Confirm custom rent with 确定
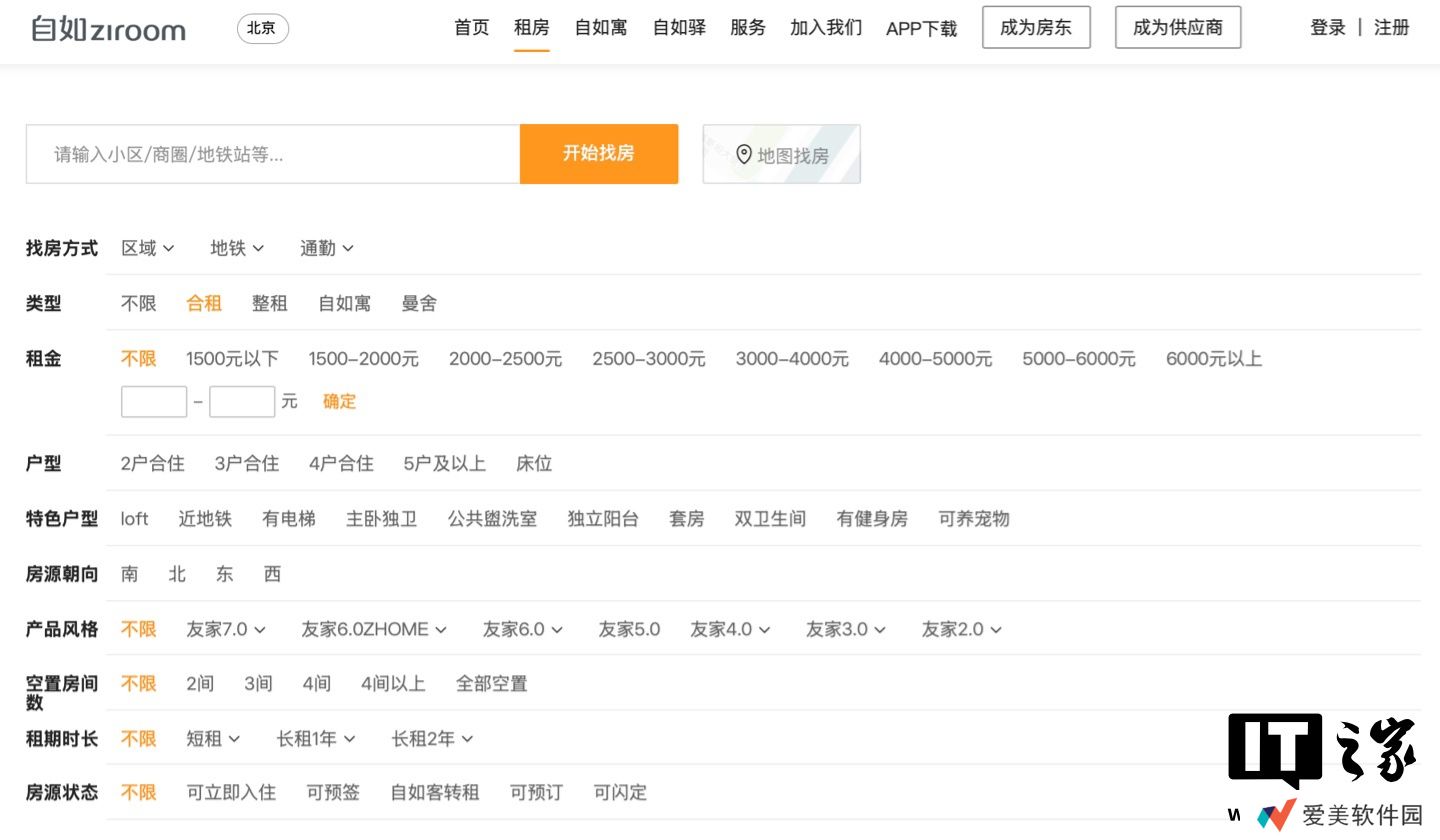This screenshot has height=840, width=1440. pyautogui.click(x=339, y=401)
